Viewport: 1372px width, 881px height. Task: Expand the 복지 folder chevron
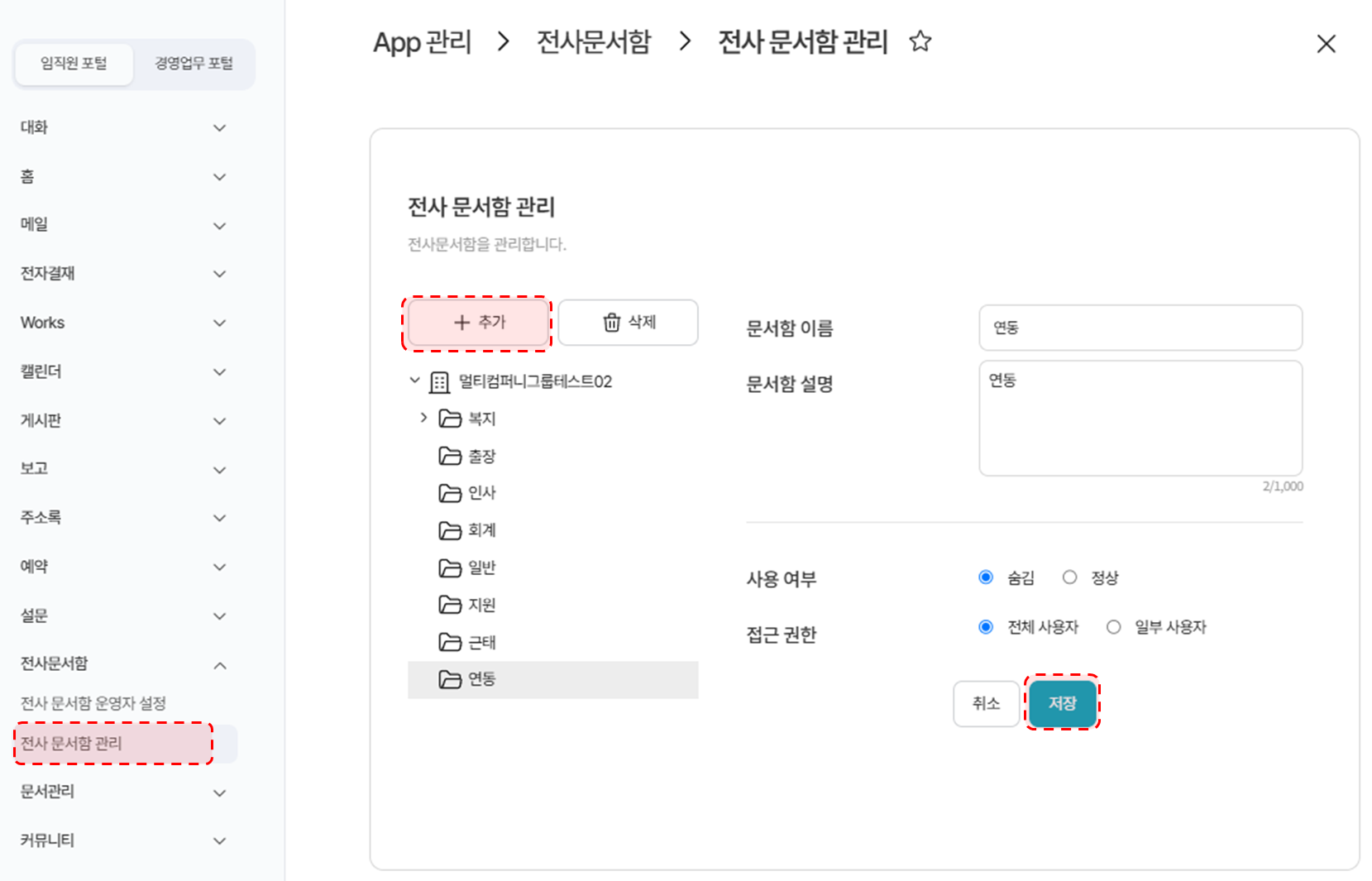click(x=423, y=418)
